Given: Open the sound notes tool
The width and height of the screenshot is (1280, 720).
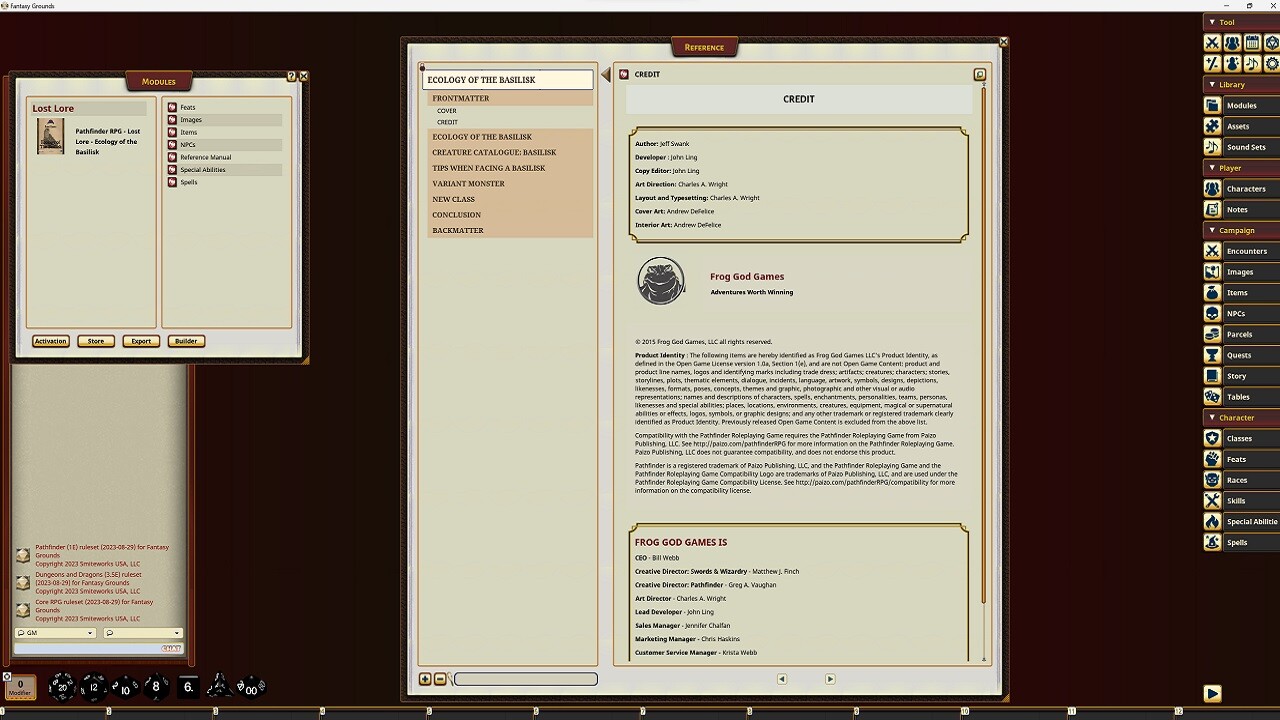Looking at the screenshot, I should point(1250,63).
